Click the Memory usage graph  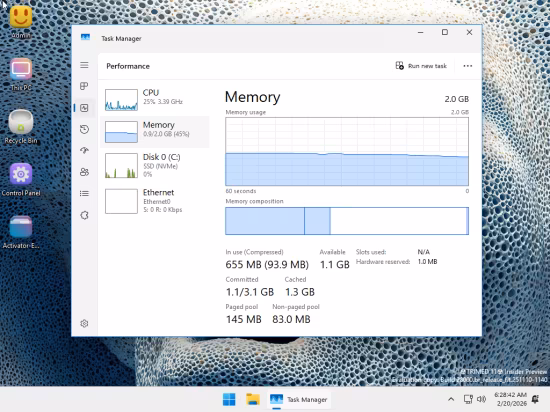[347, 151]
